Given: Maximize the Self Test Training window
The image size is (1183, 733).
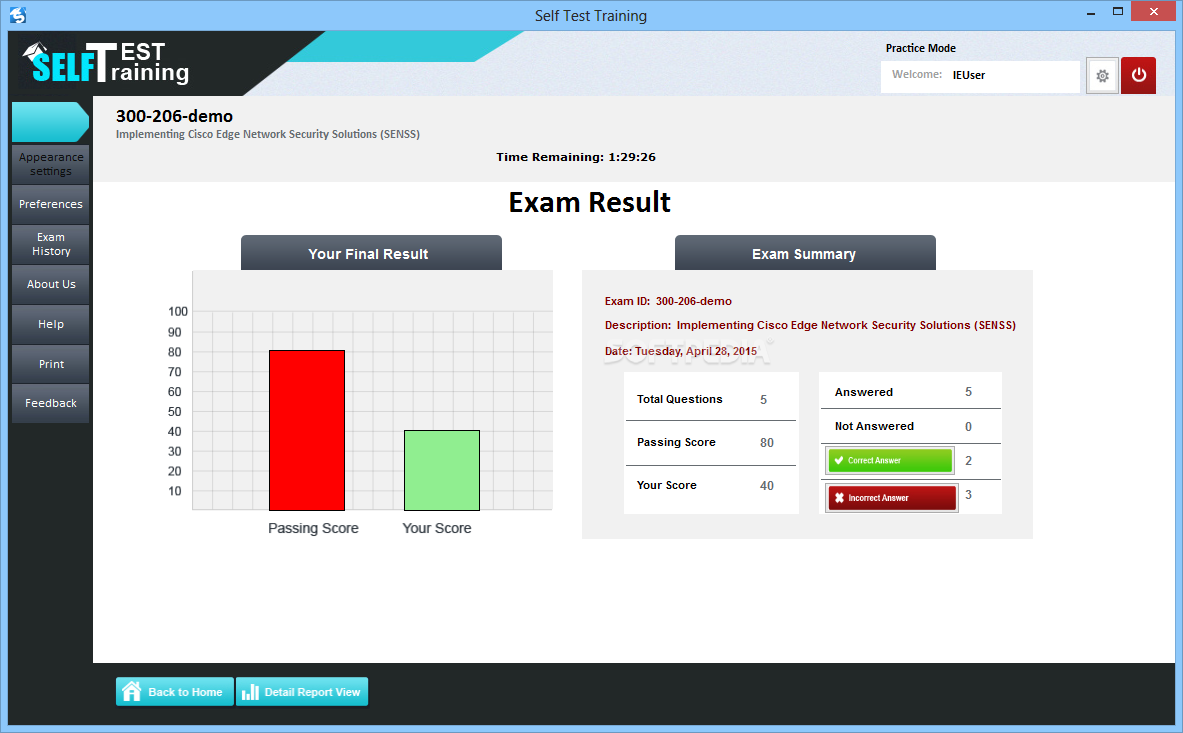Looking at the screenshot, I should (x=1118, y=12).
